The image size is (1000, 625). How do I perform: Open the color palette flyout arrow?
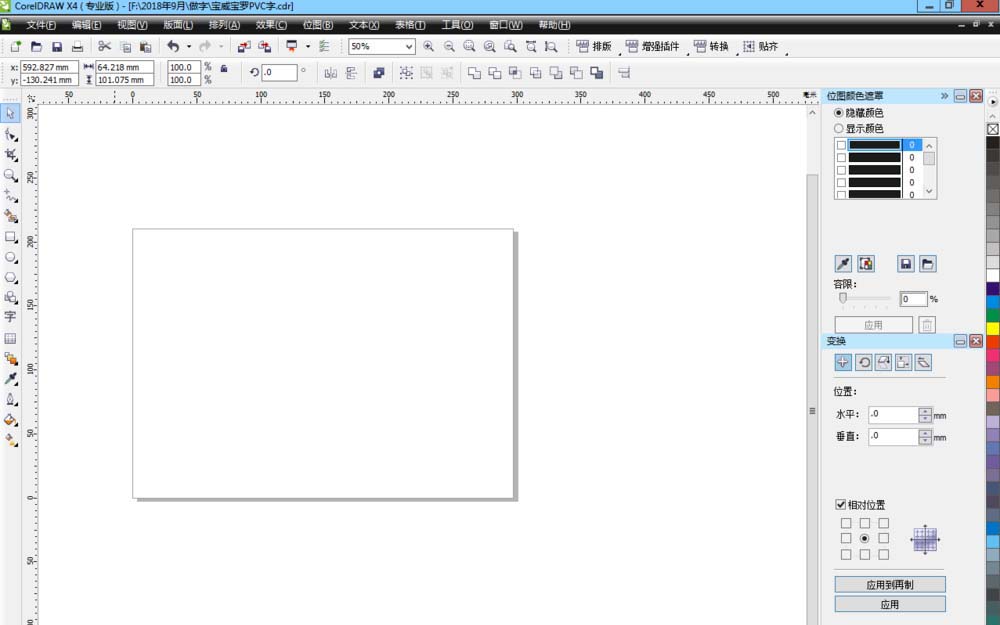[x=993, y=102]
